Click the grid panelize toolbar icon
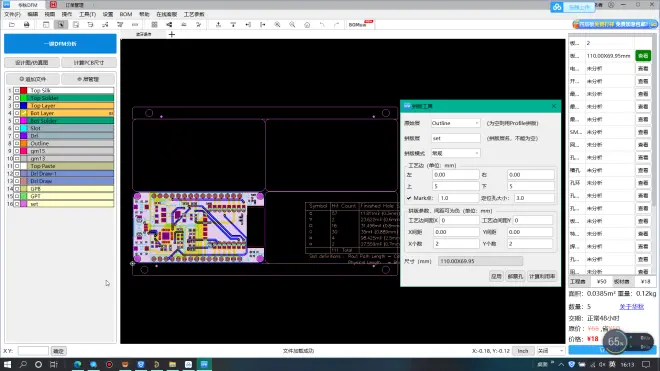The width and height of the screenshot is (660, 371). pyautogui.click(x=154, y=25)
